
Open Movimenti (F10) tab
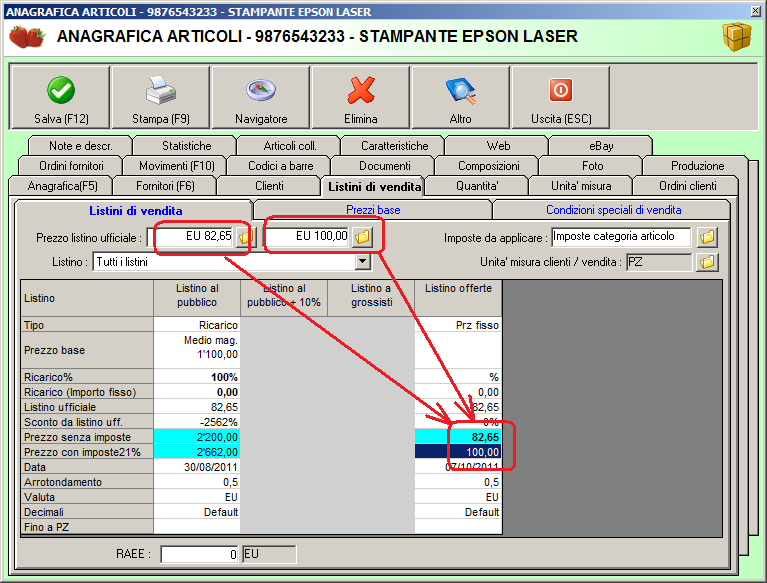point(177,166)
